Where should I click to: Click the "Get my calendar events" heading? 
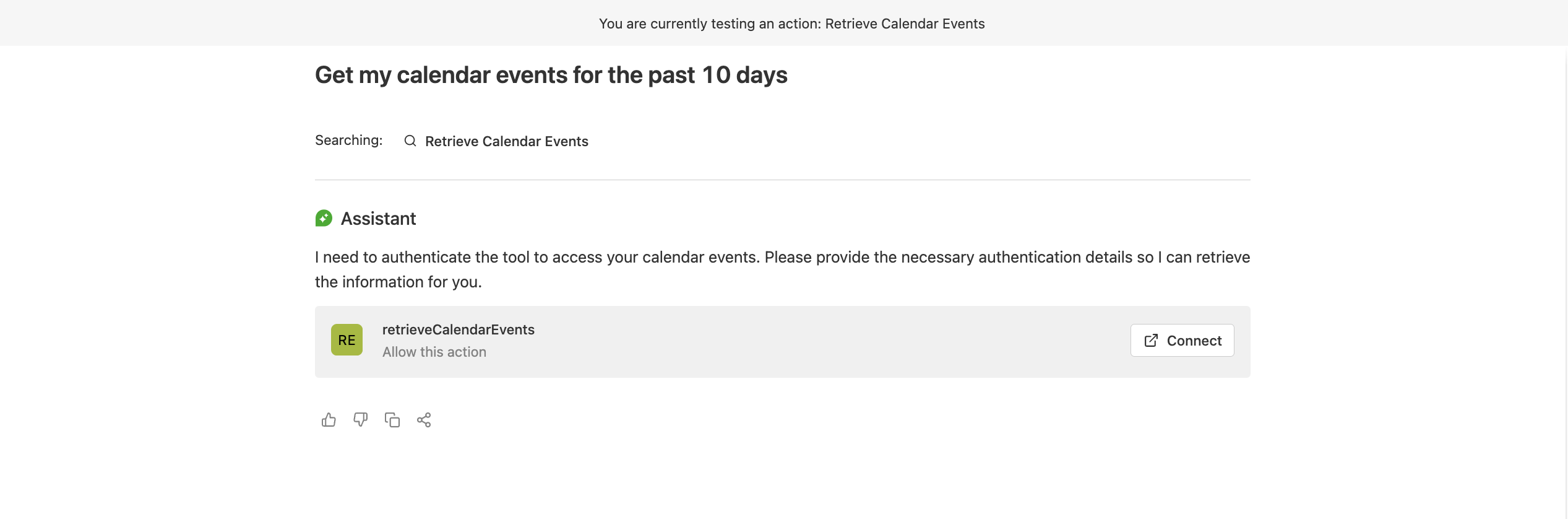click(551, 75)
